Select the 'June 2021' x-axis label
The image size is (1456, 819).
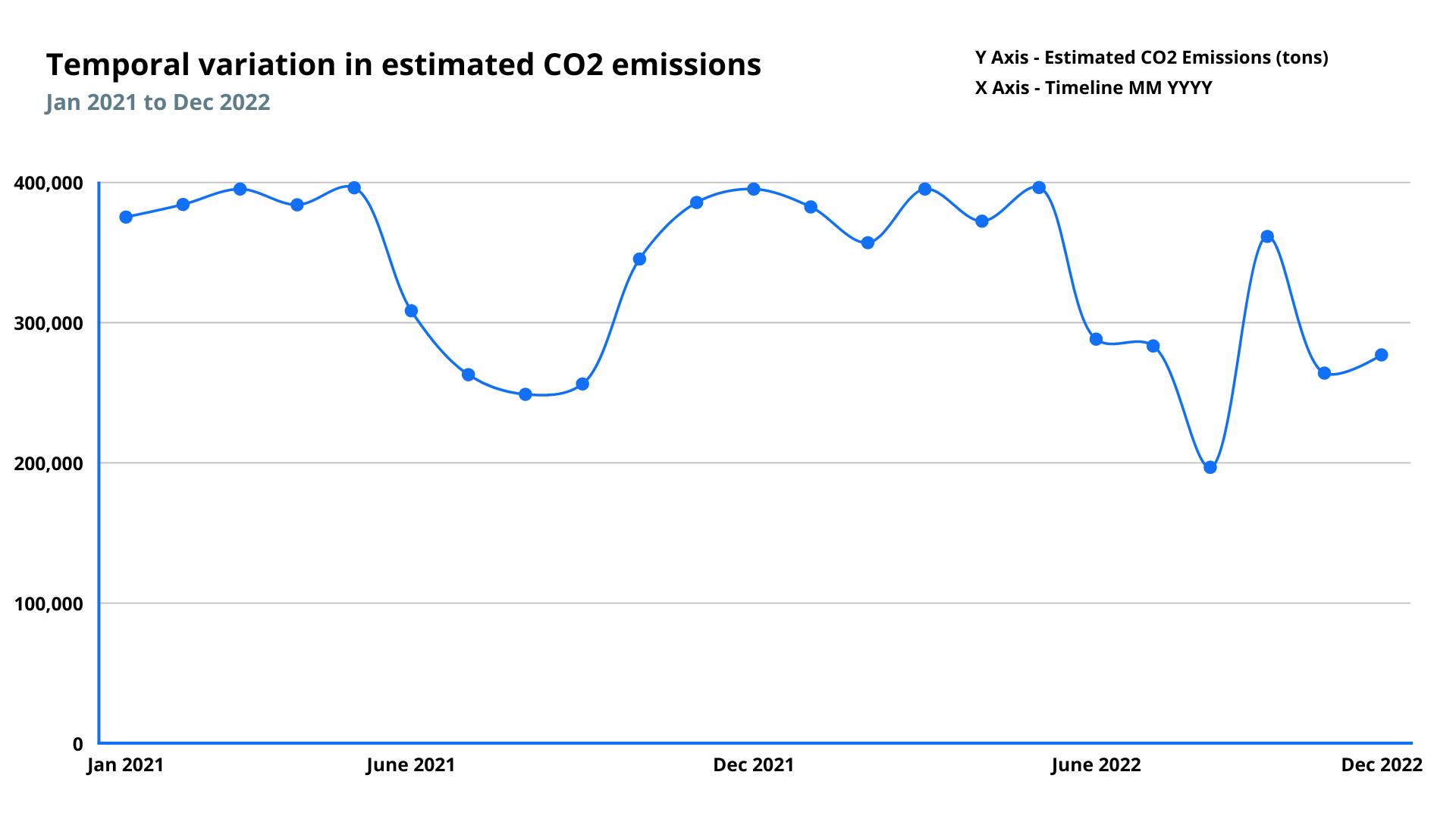pyautogui.click(x=410, y=765)
